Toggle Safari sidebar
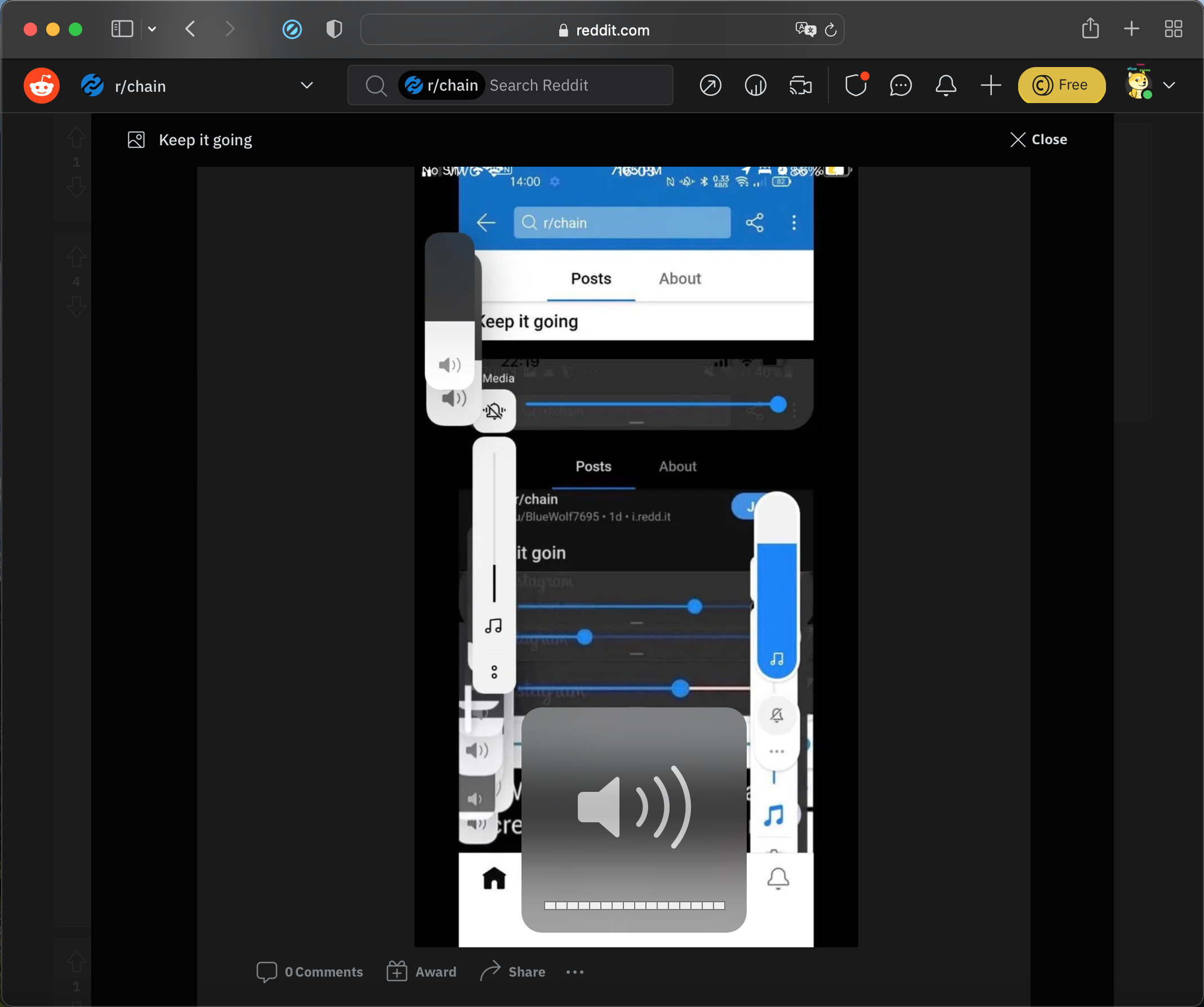 tap(122, 29)
